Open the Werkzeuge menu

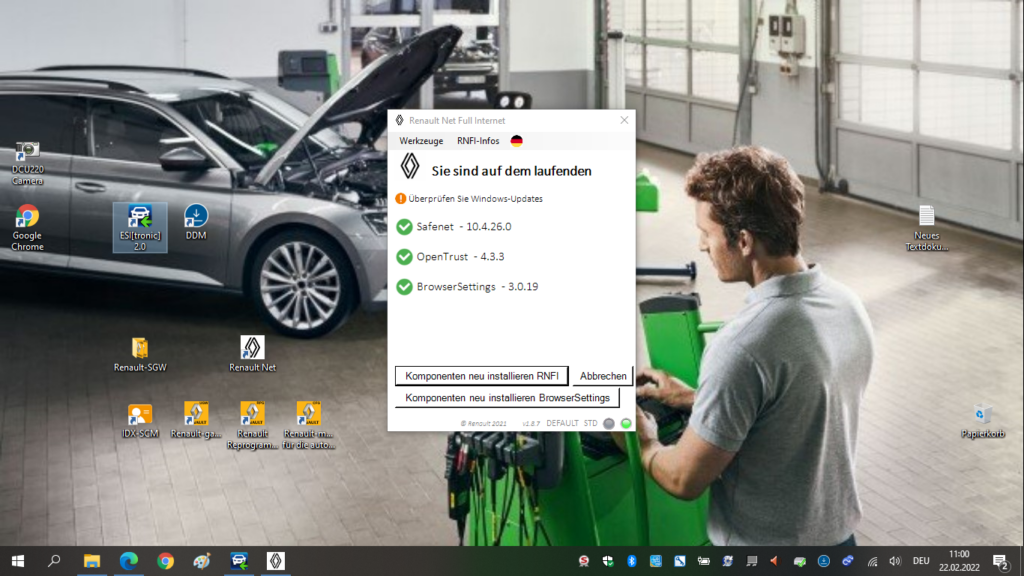tap(421, 141)
